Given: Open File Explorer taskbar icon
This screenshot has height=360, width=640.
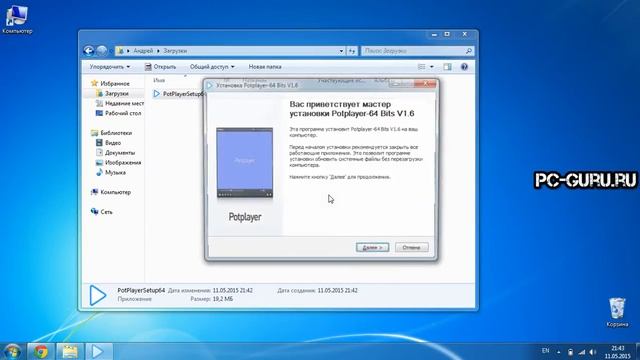Looking at the screenshot, I should (x=70, y=351).
